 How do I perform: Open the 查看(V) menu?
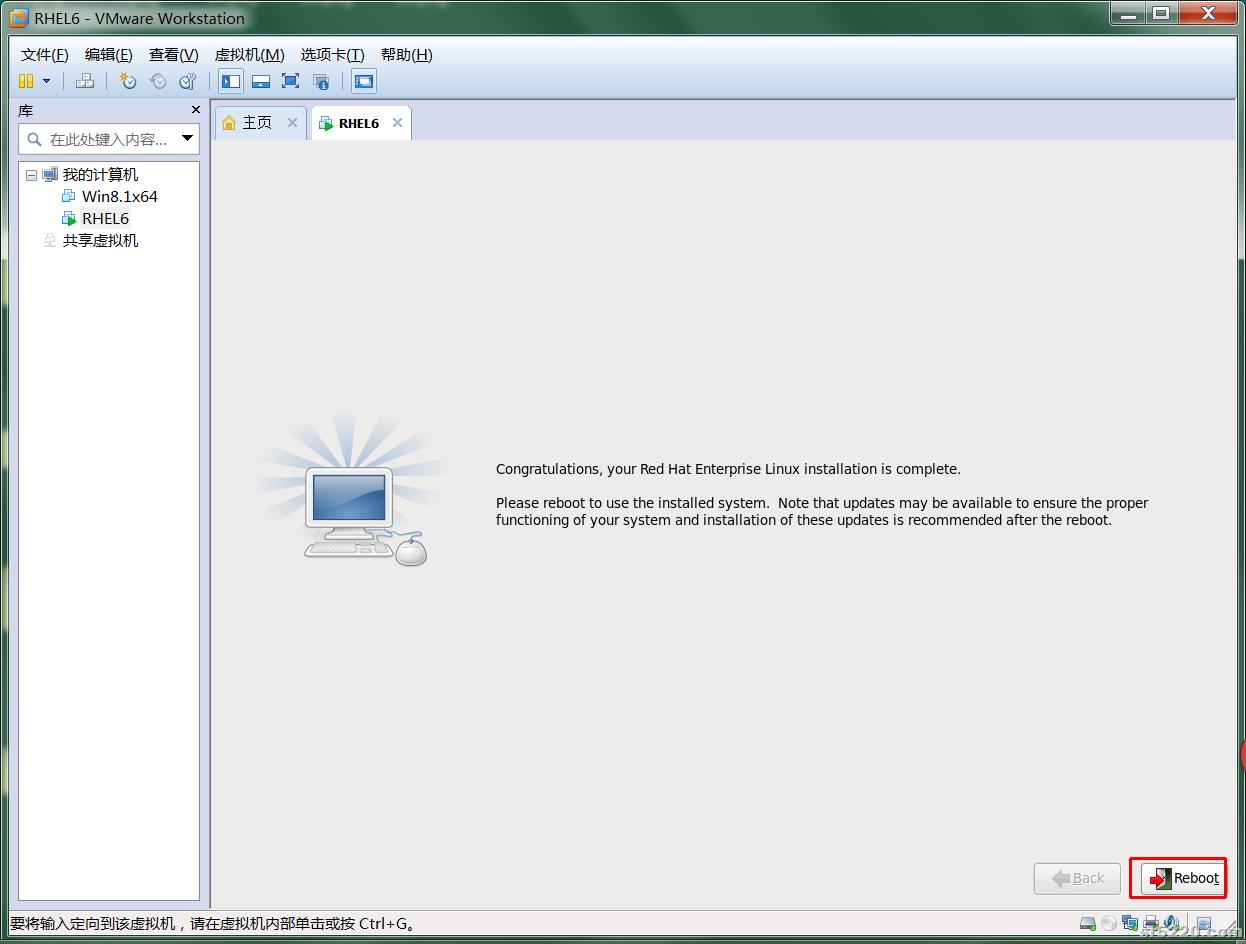174,55
